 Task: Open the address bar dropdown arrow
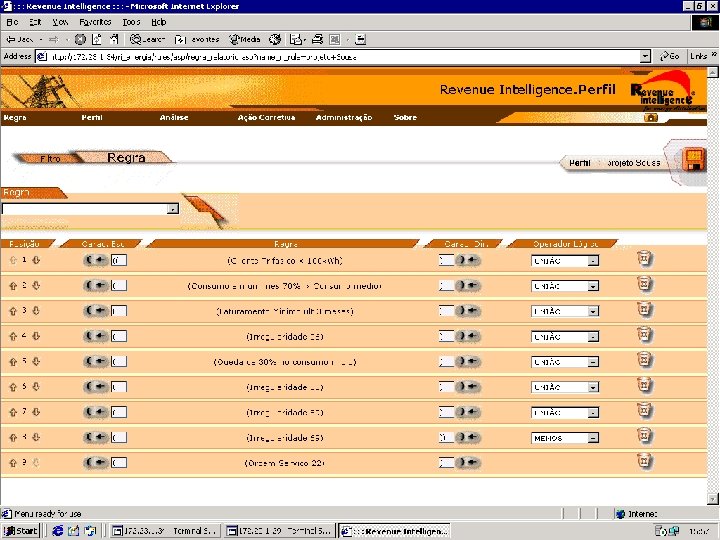pos(645,56)
